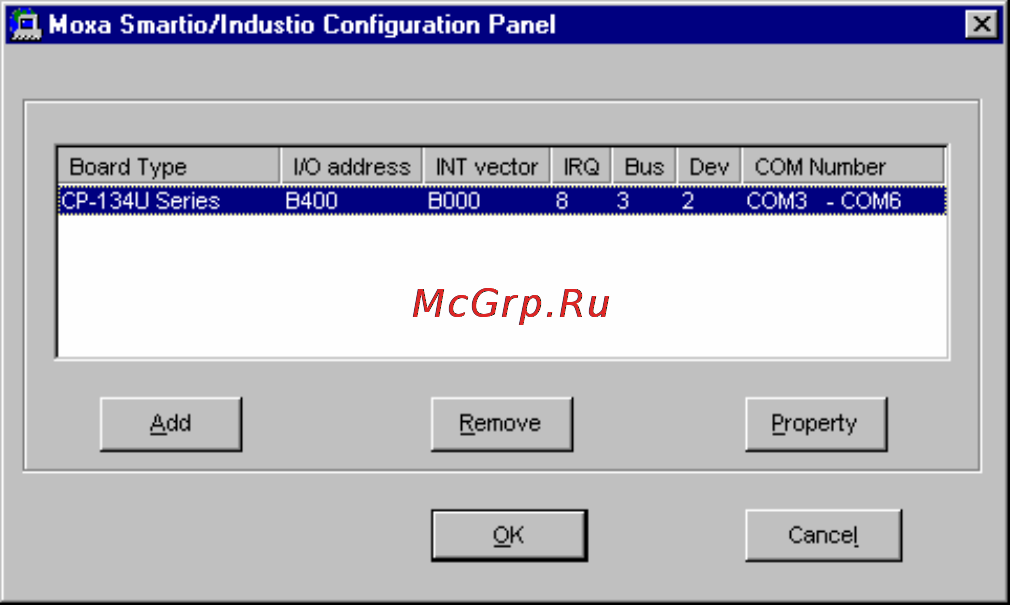Click the Add button
This screenshot has width=1010, height=605.
(x=171, y=424)
